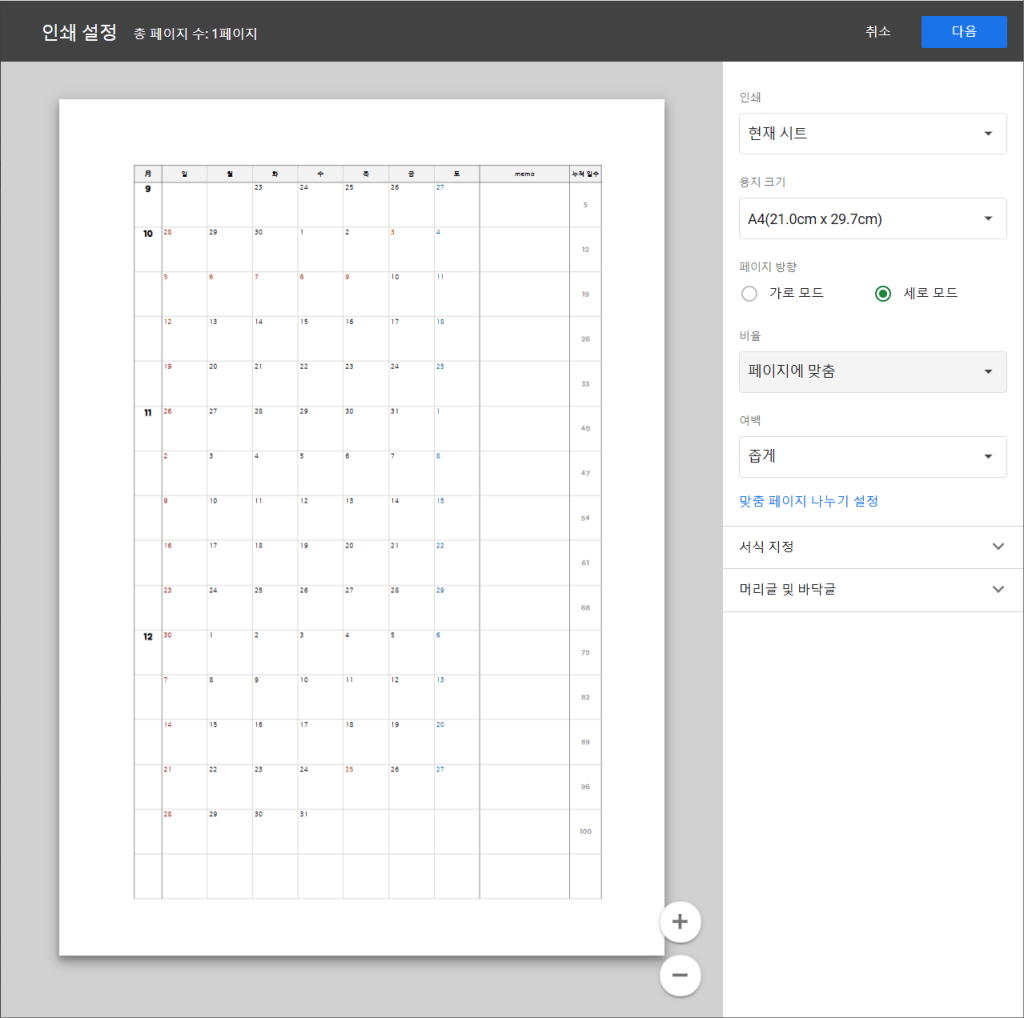This screenshot has height=1018, width=1024.
Task: Zoom in on the print preview
Action: coord(680,921)
